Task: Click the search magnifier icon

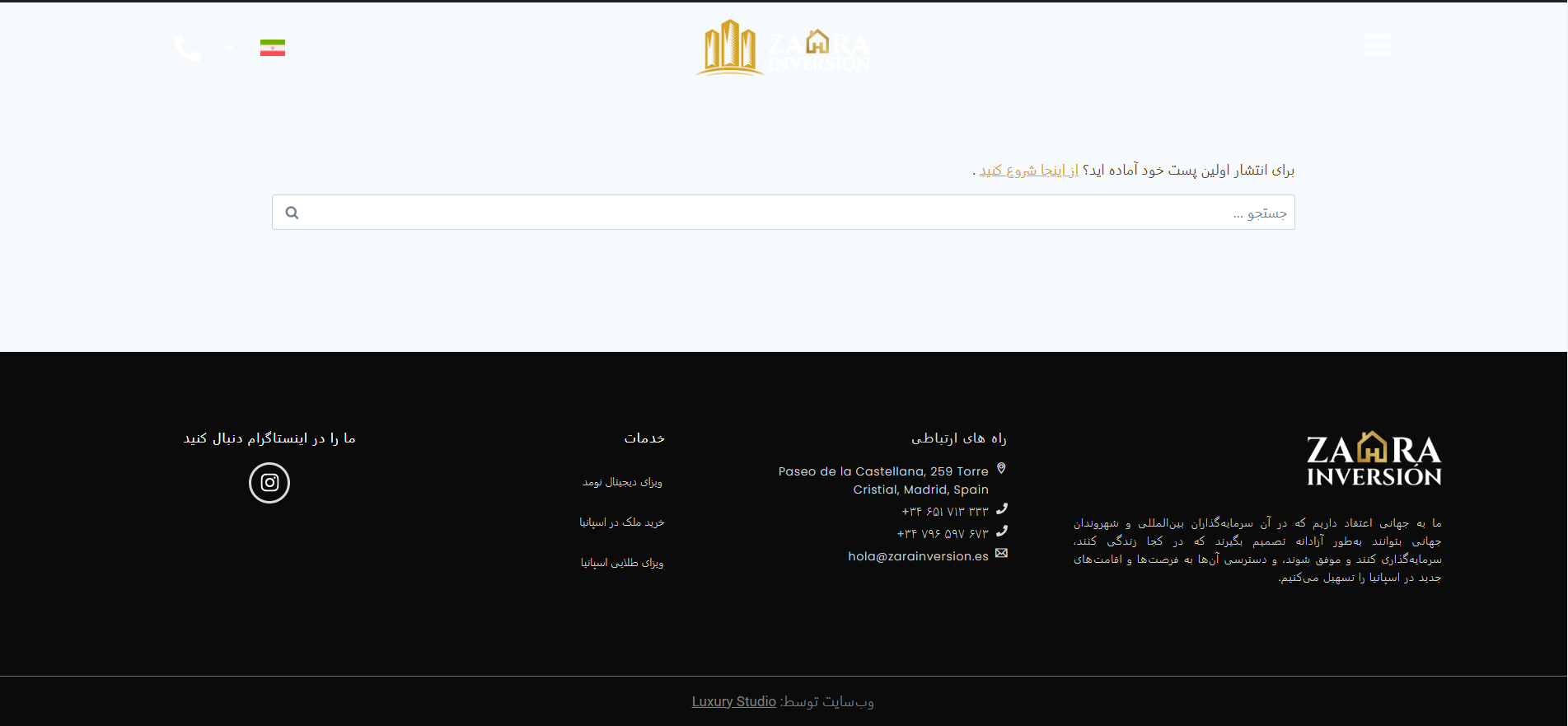Action: pyautogui.click(x=292, y=213)
